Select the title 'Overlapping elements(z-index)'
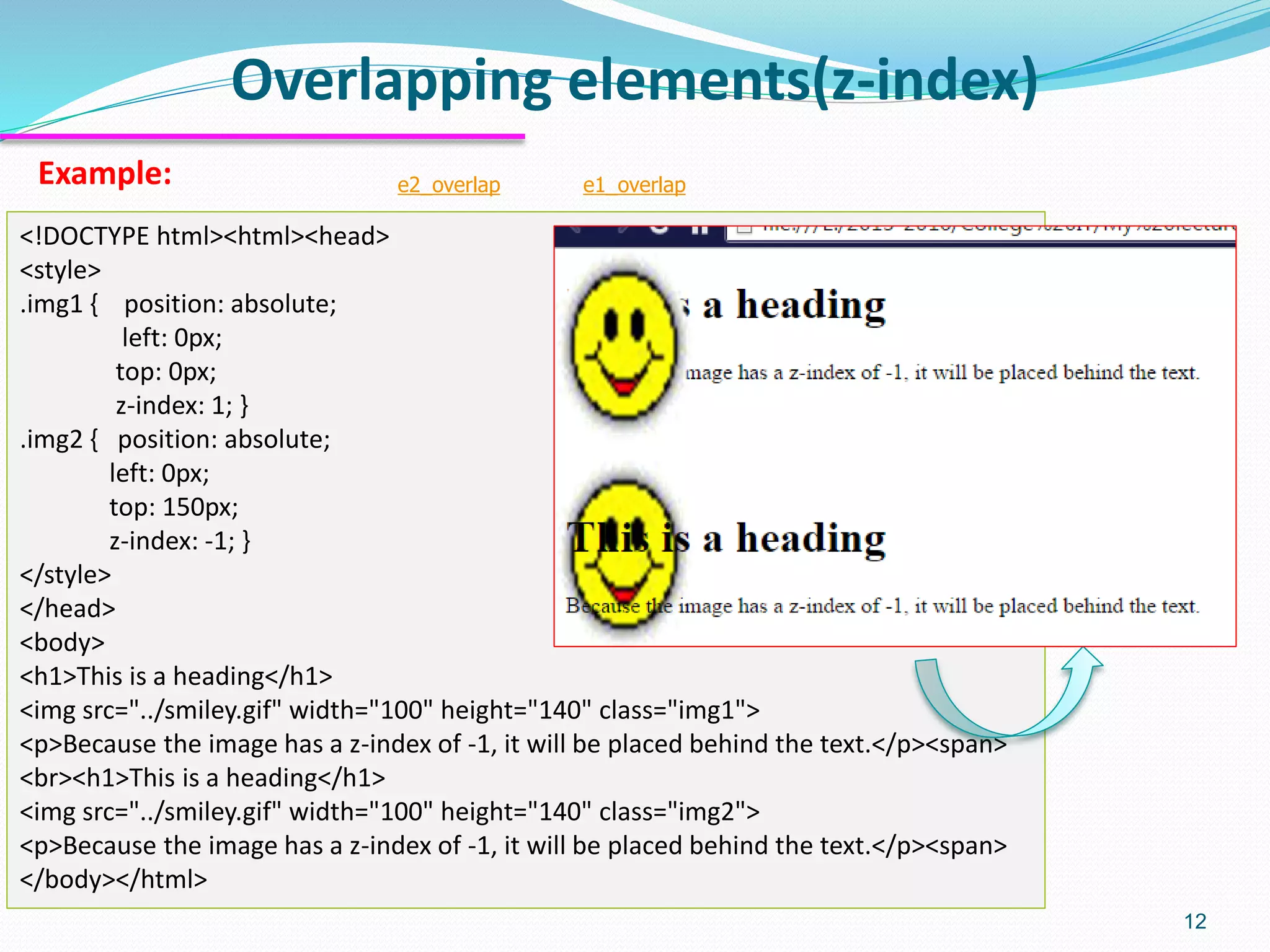This screenshot has width=1270, height=952. pos(634,81)
